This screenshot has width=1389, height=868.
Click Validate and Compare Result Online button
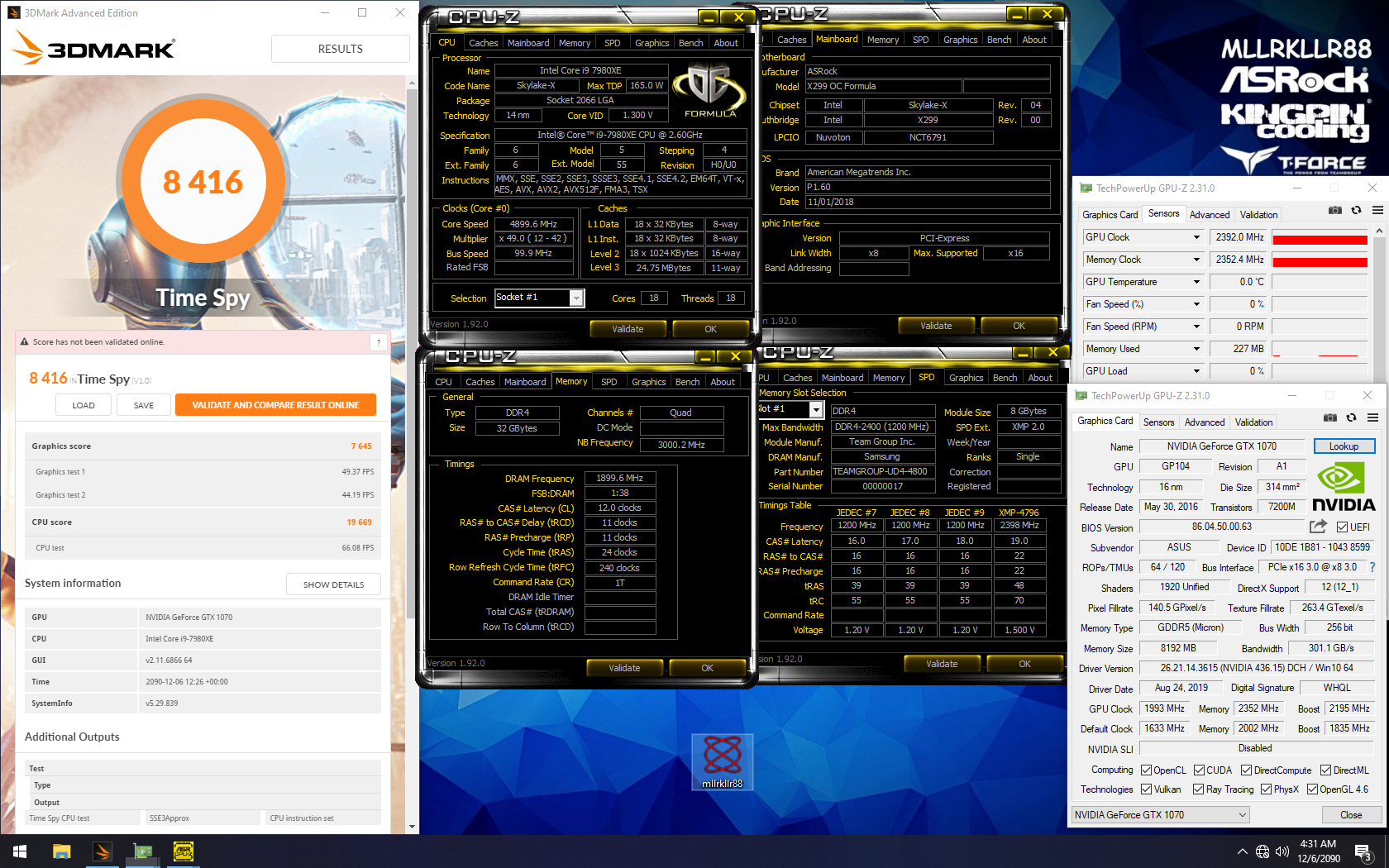click(275, 405)
